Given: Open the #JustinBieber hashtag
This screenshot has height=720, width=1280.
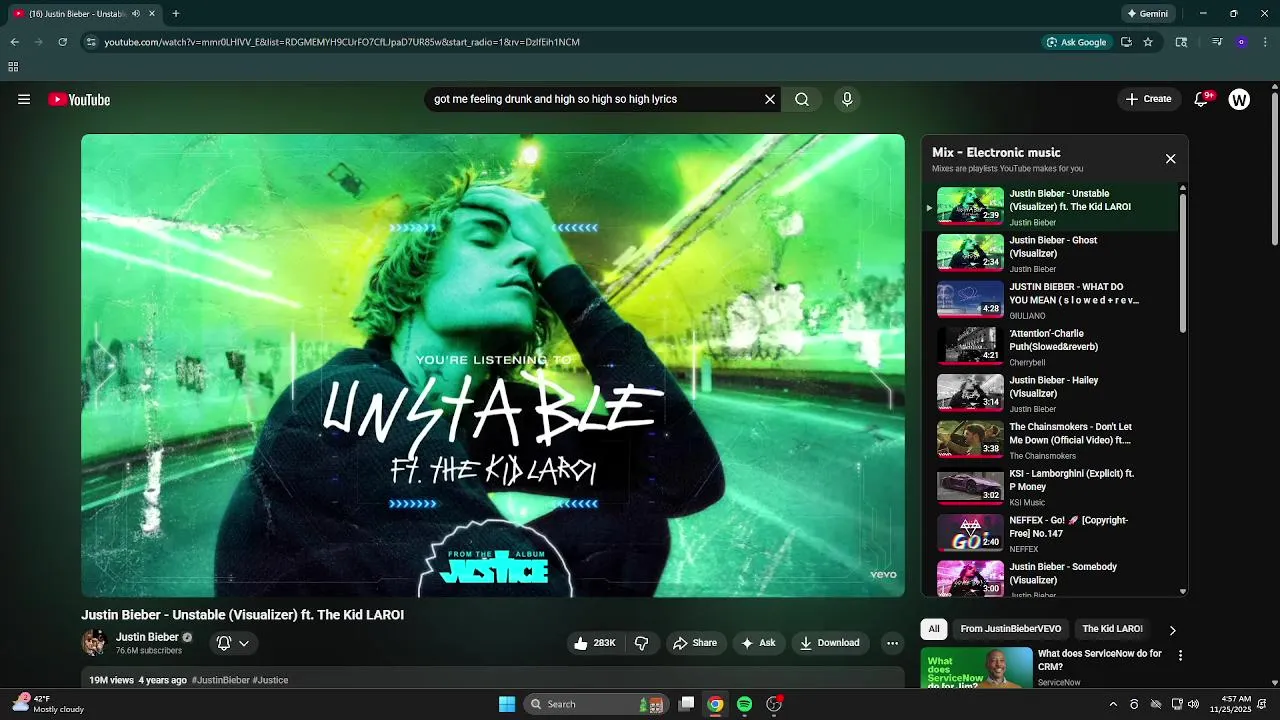Looking at the screenshot, I should [221, 680].
